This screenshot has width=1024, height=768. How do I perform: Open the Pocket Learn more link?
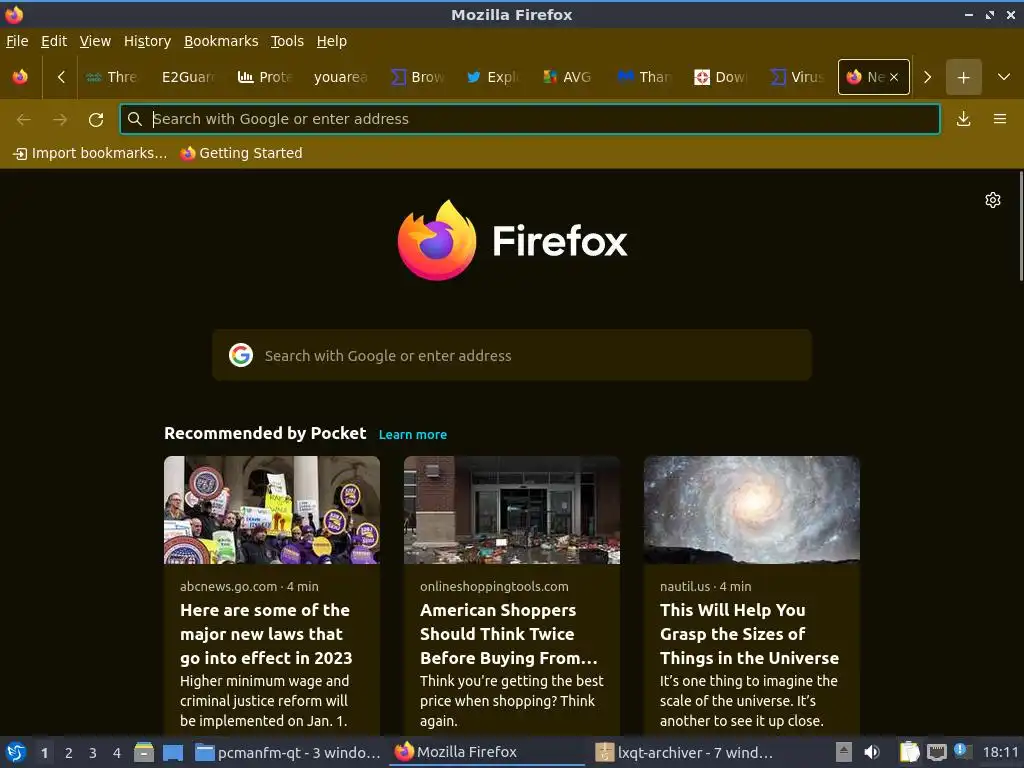pyautogui.click(x=413, y=434)
